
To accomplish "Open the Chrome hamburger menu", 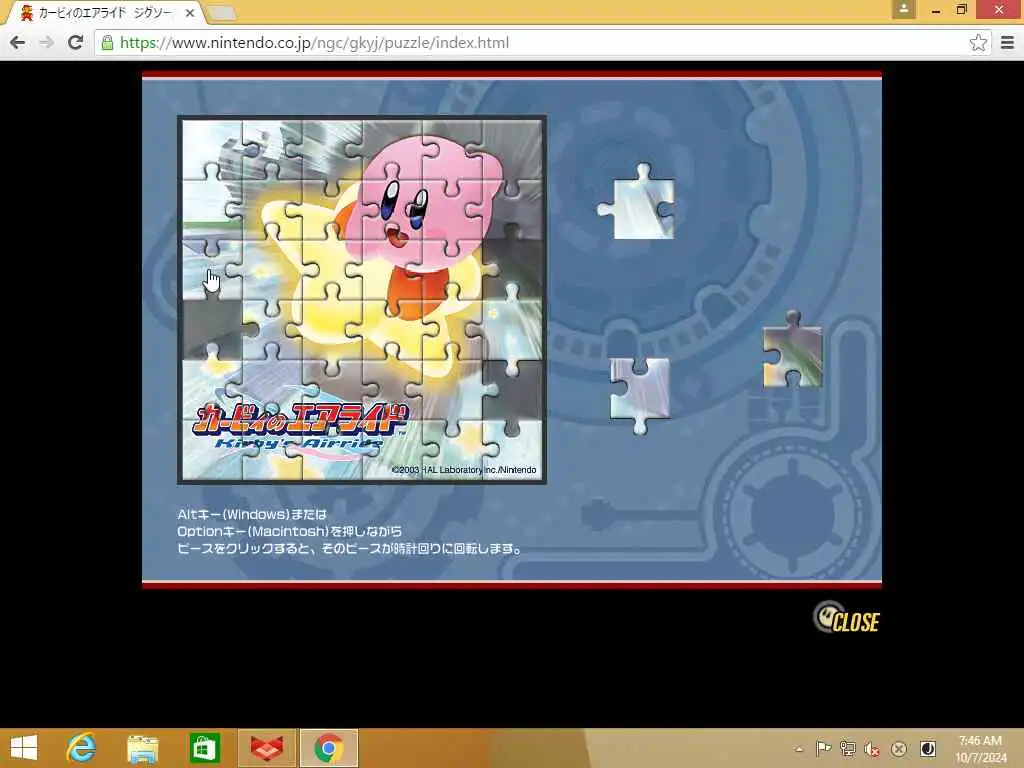I will tap(1007, 43).
